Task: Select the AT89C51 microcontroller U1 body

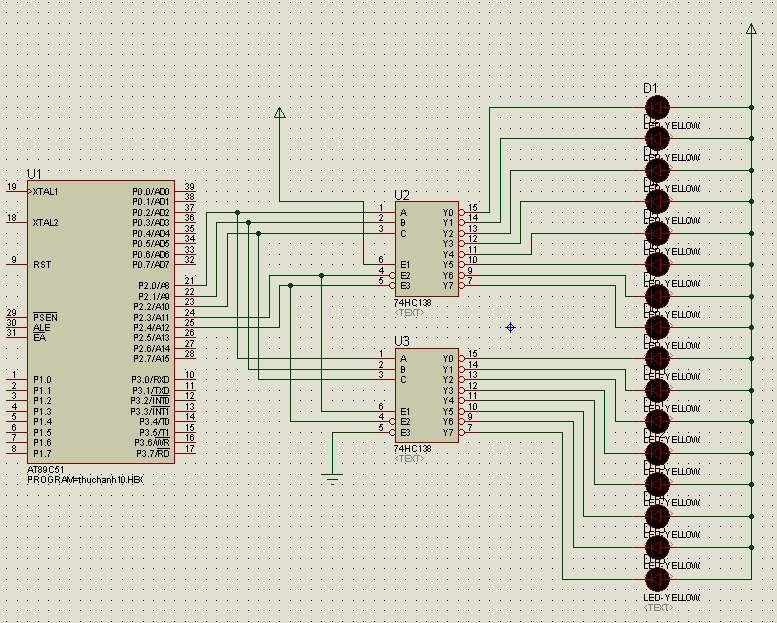Action: coord(101,322)
